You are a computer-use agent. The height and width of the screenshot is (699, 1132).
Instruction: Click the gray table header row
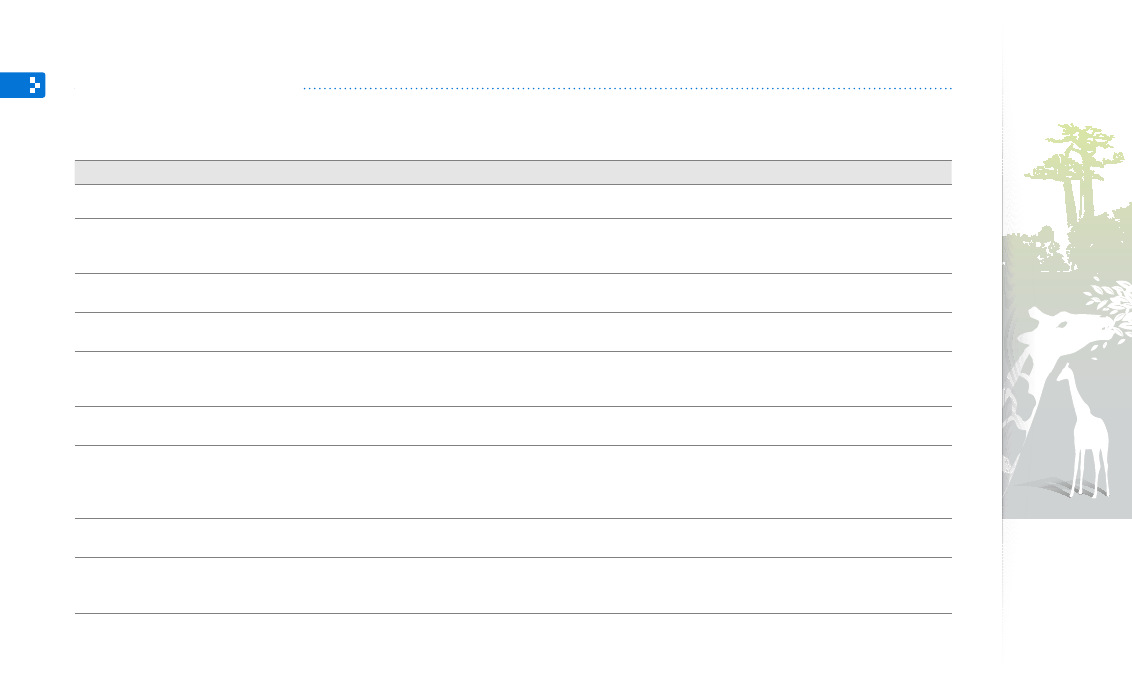(513, 173)
